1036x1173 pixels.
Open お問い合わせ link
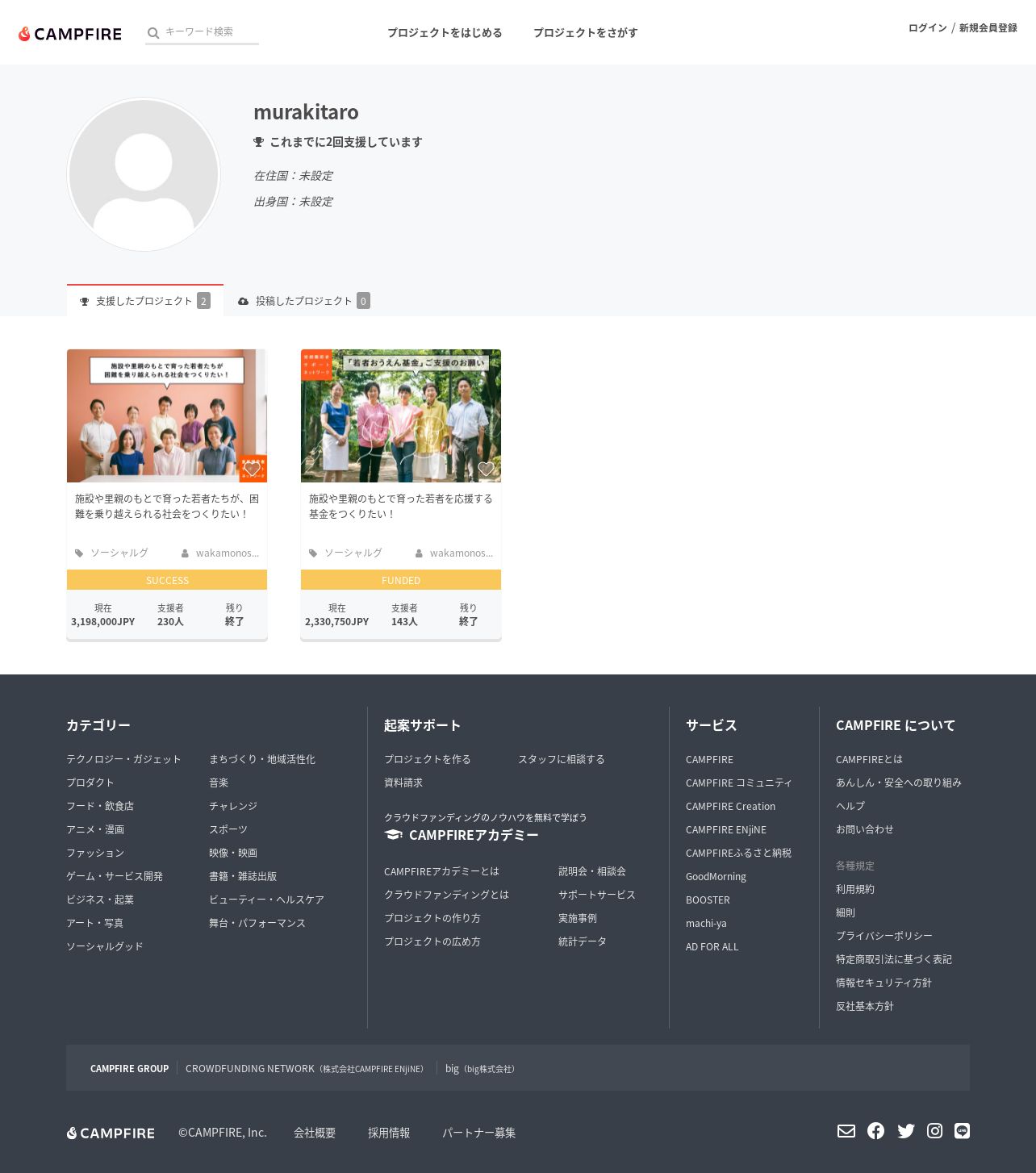865,829
